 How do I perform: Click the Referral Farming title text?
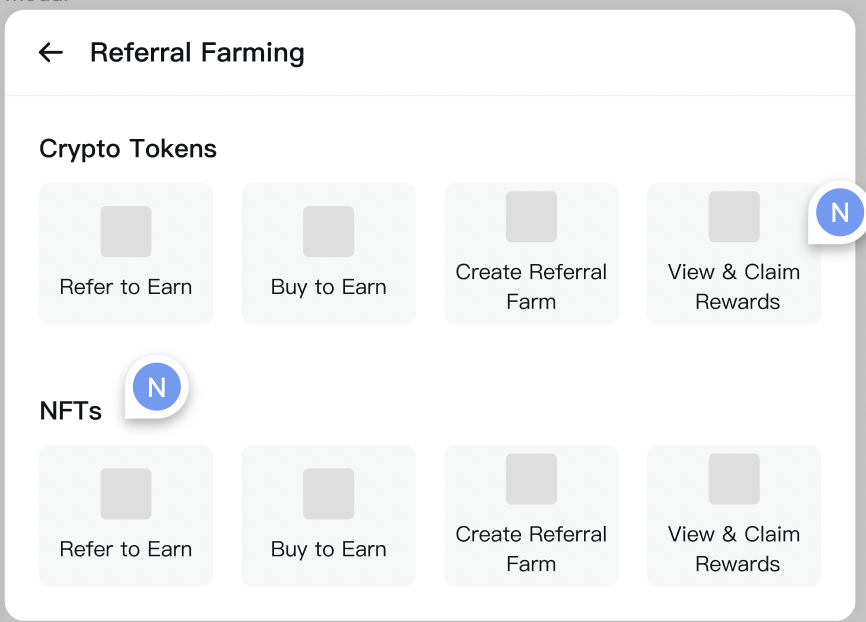point(197,53)
